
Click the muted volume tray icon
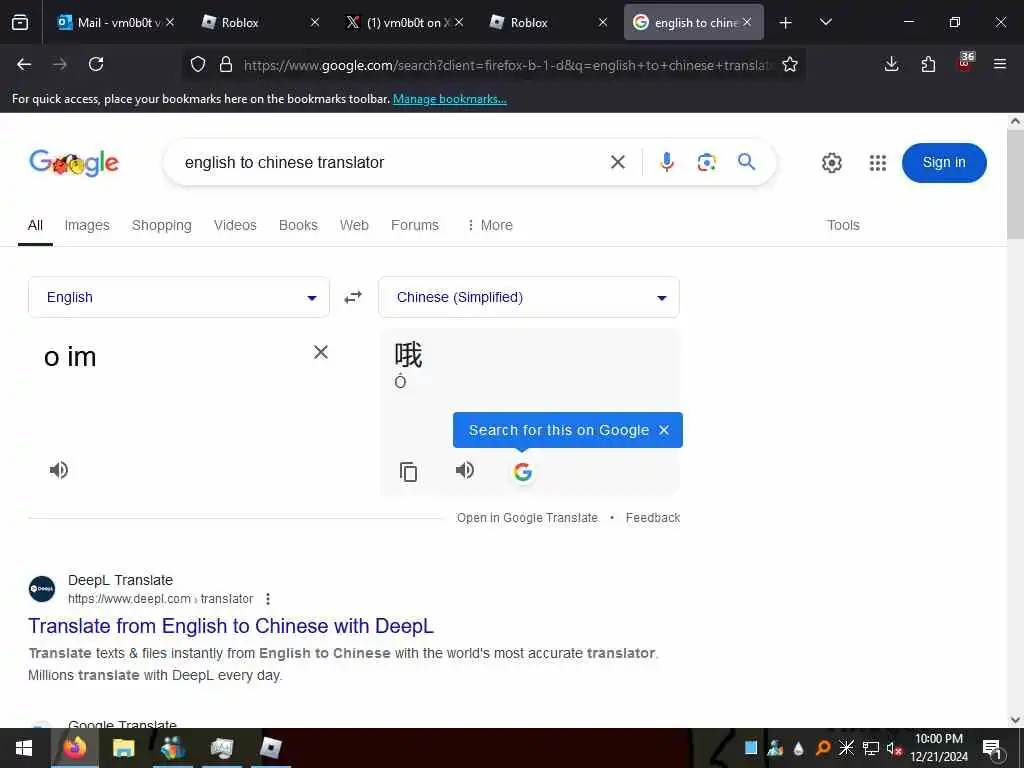tap(894, 748)
